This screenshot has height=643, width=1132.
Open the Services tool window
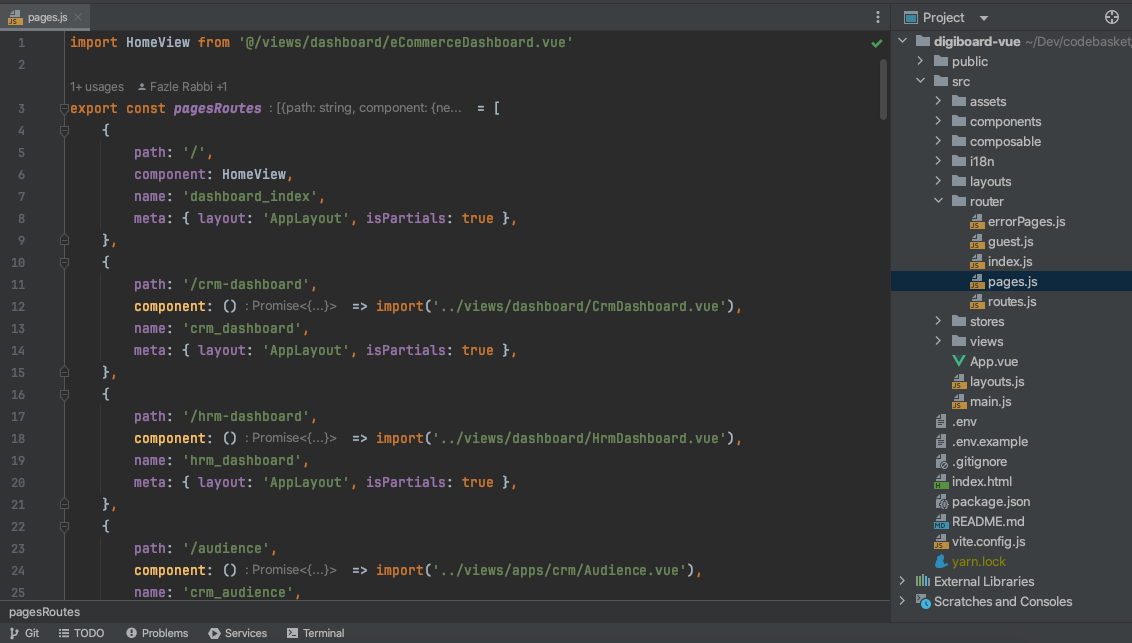(237, 633)
